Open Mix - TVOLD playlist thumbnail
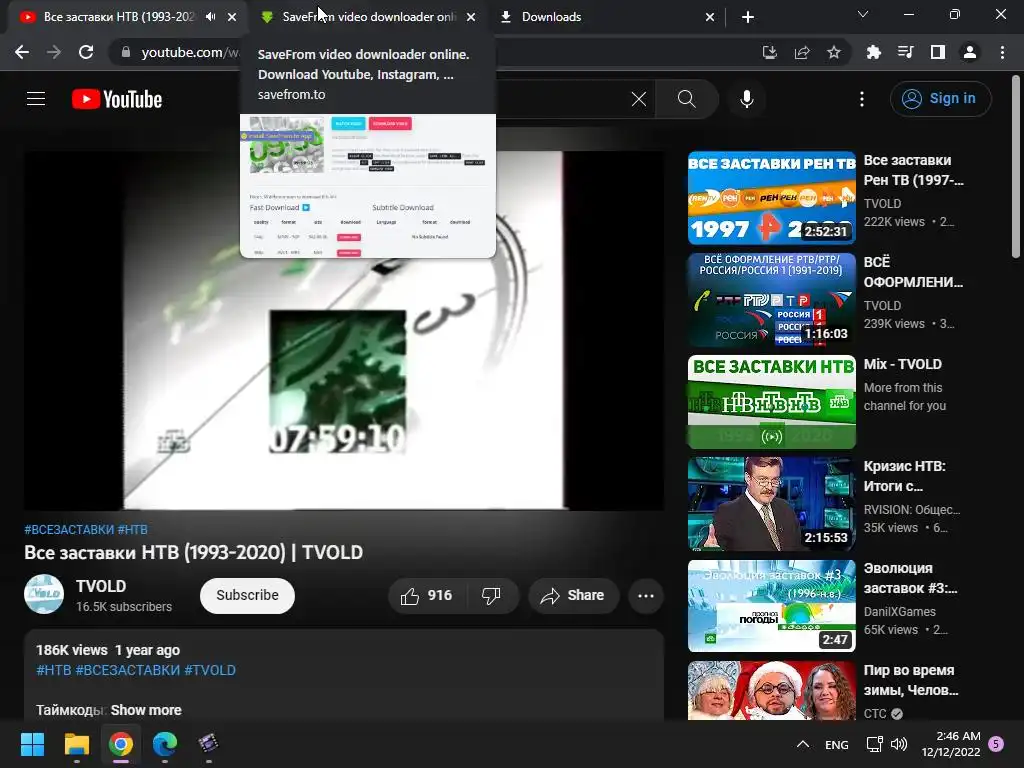1024x768 pixels. tap(772, 402)
